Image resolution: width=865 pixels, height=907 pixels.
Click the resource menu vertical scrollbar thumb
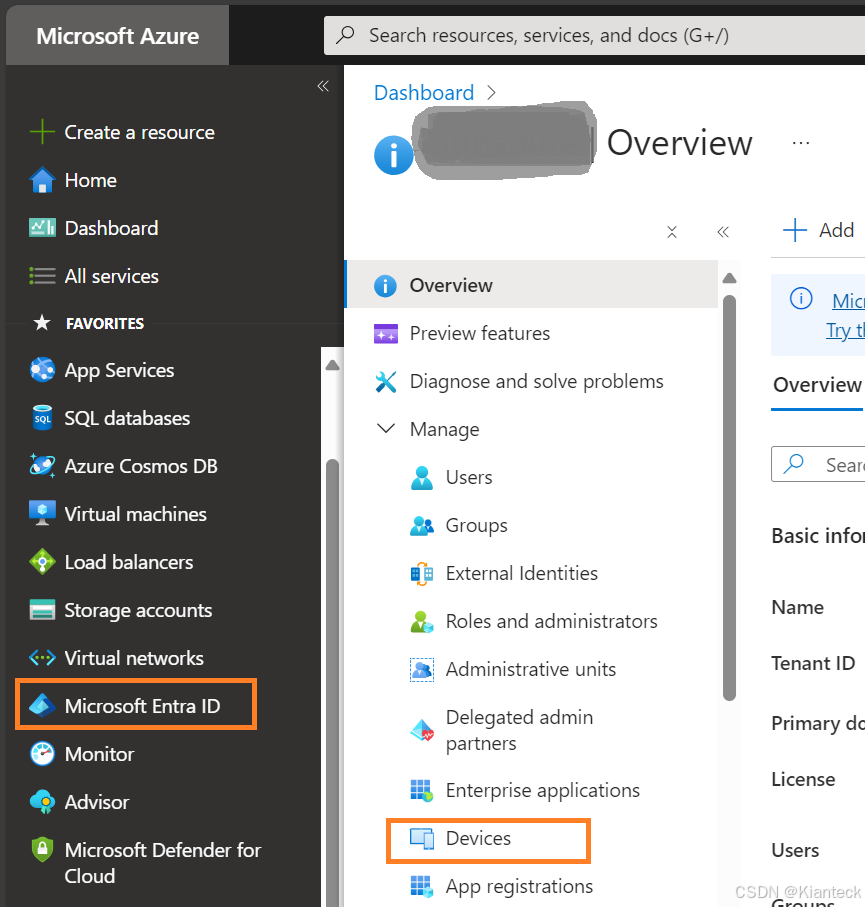pyautogui.click(x=730, y=497)
